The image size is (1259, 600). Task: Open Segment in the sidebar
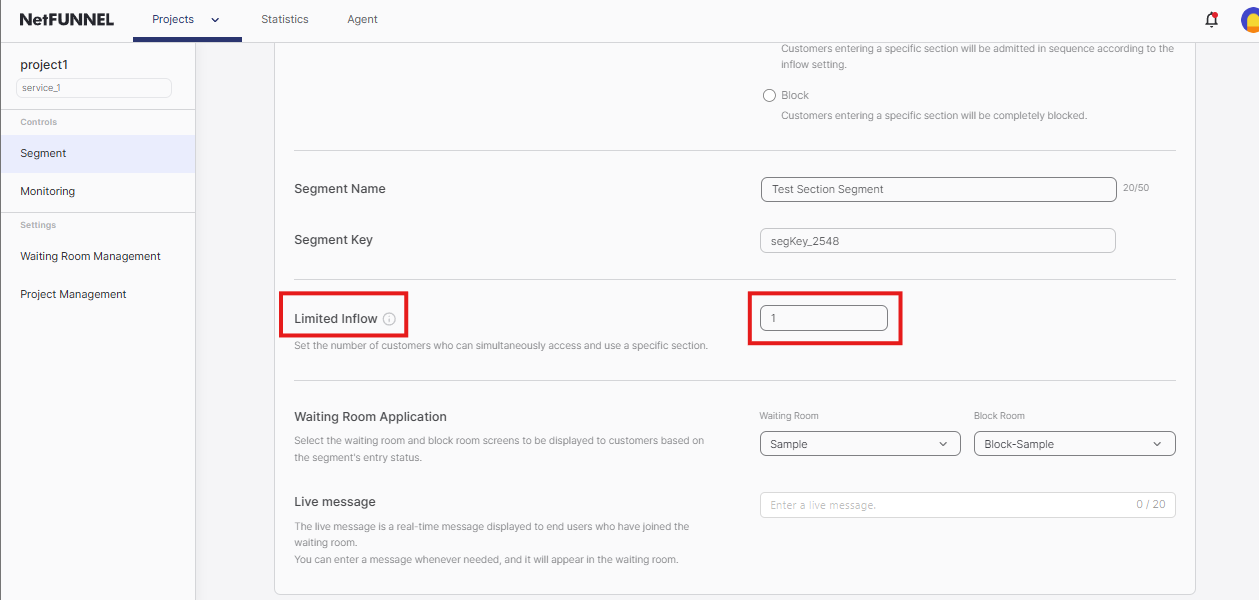click(x=44, y=154)
